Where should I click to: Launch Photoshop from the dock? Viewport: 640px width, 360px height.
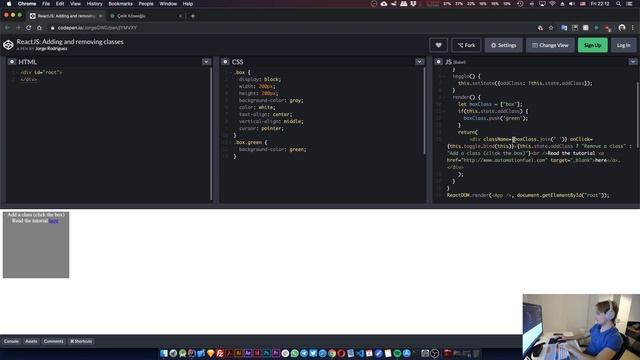(267, 353)
